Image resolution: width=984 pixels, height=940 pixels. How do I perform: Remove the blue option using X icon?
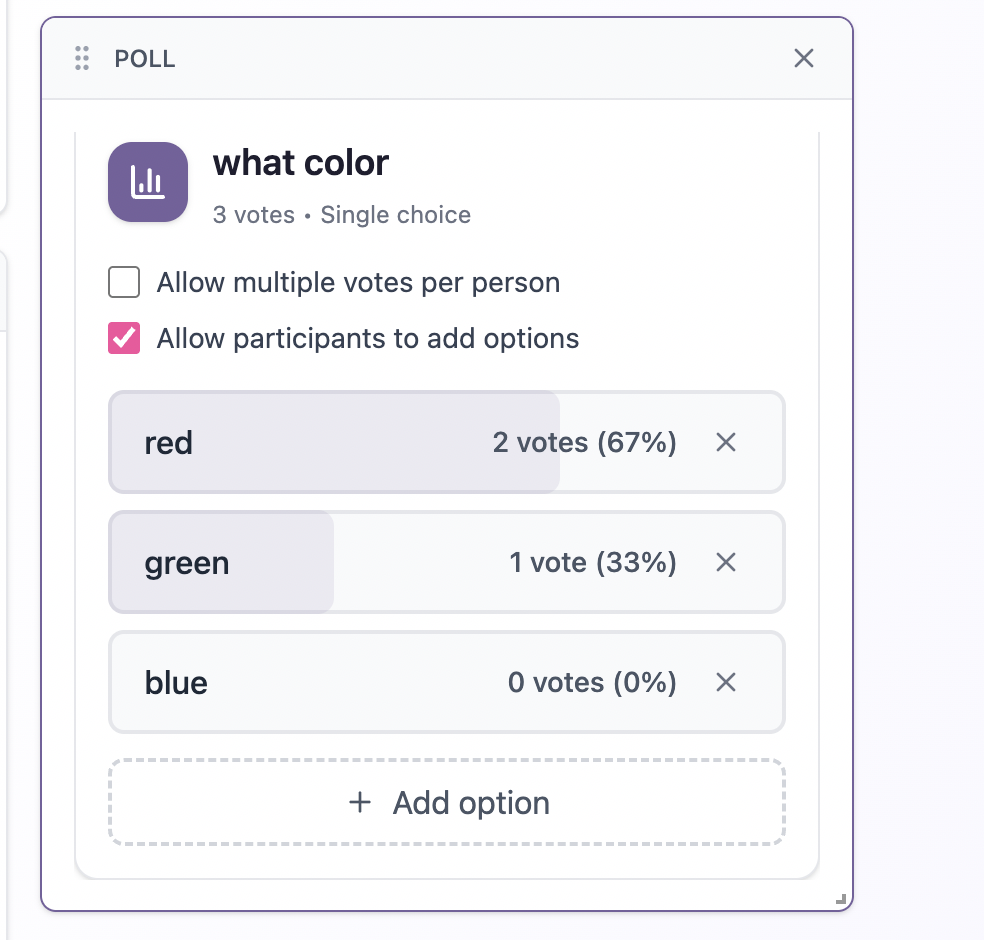726,682
